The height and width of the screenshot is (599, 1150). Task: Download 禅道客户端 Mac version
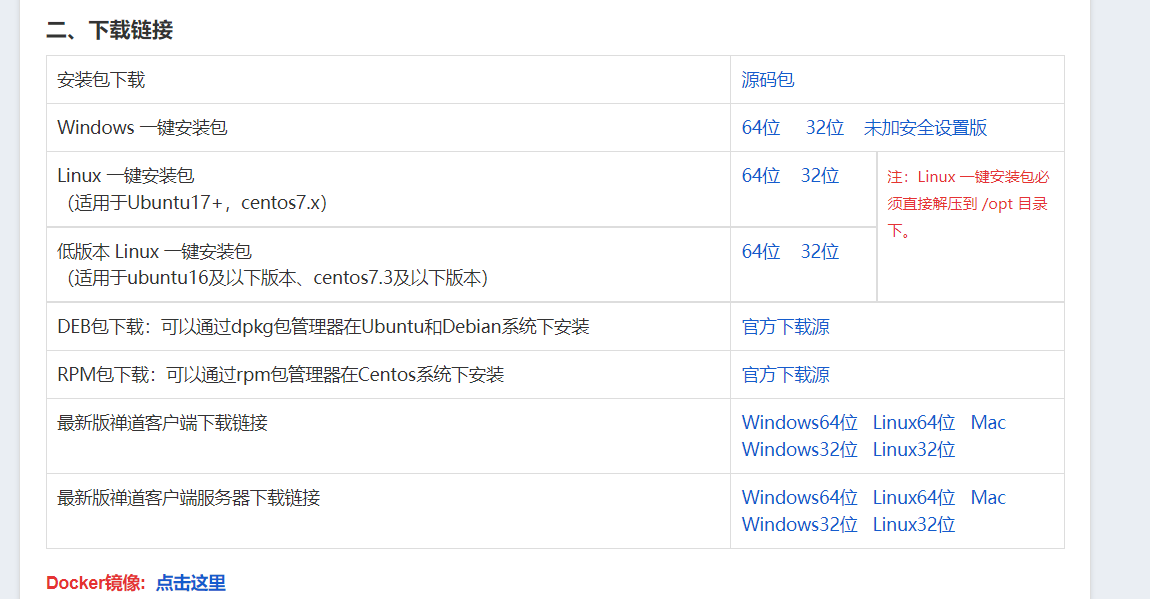pyautogui.click(x=988, y=423)
